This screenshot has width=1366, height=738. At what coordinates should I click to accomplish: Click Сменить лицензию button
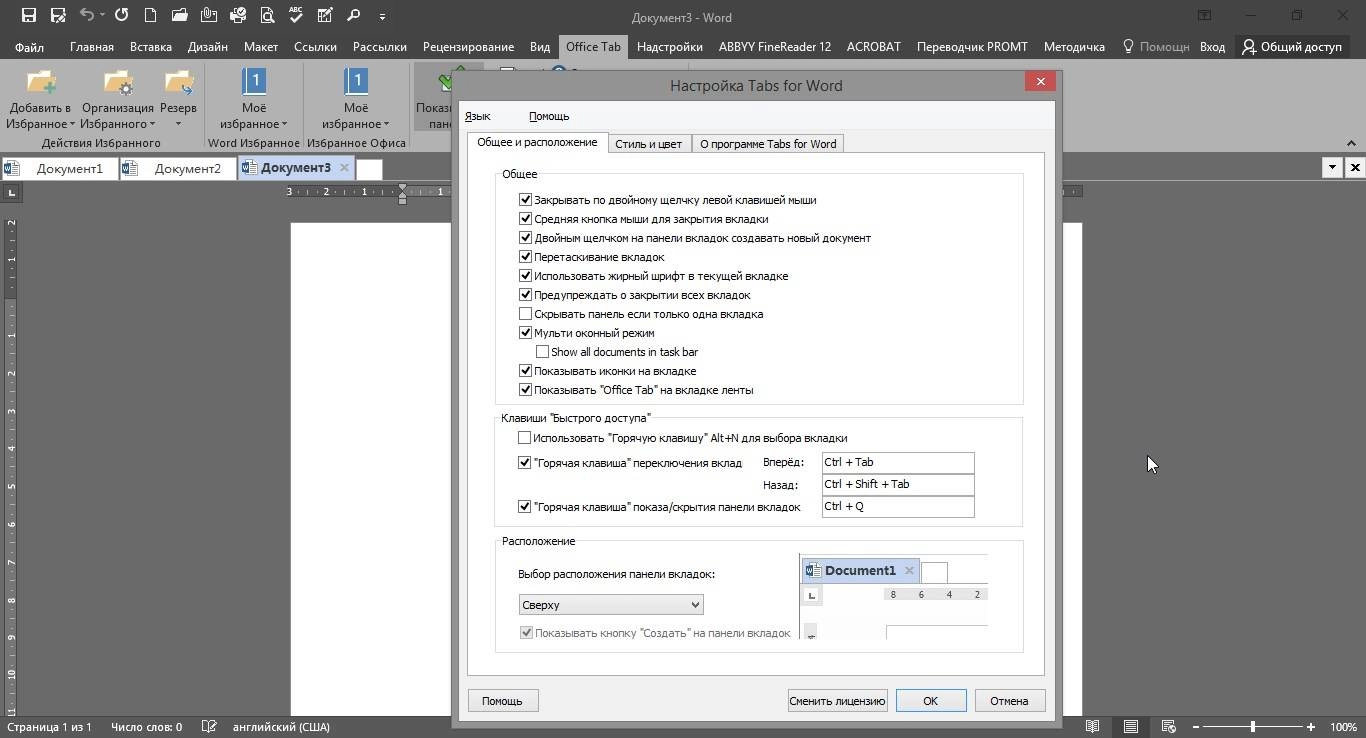click(837, 701)
